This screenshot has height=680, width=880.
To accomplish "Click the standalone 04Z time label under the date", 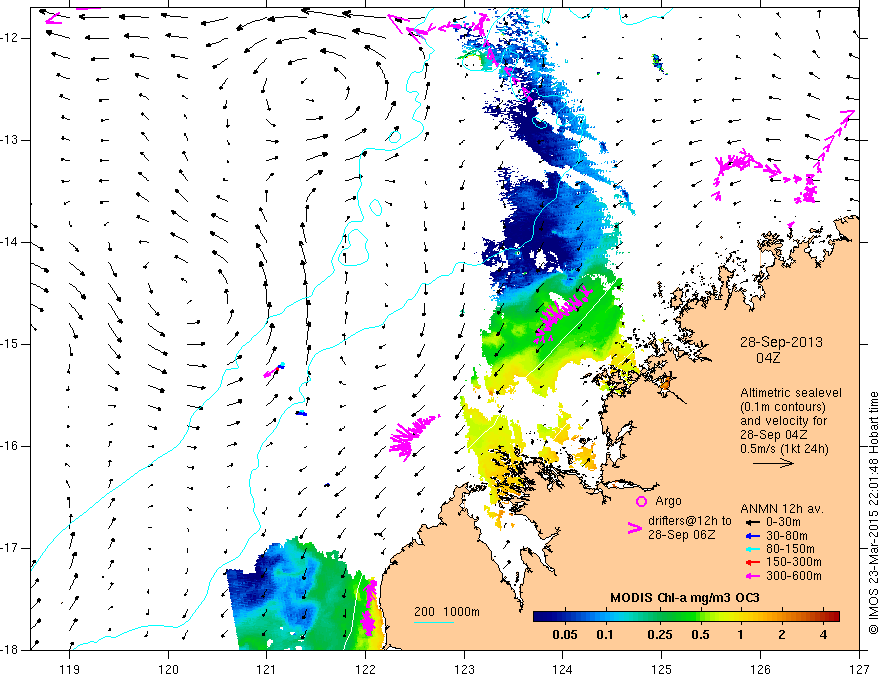I will click(768, 358).
